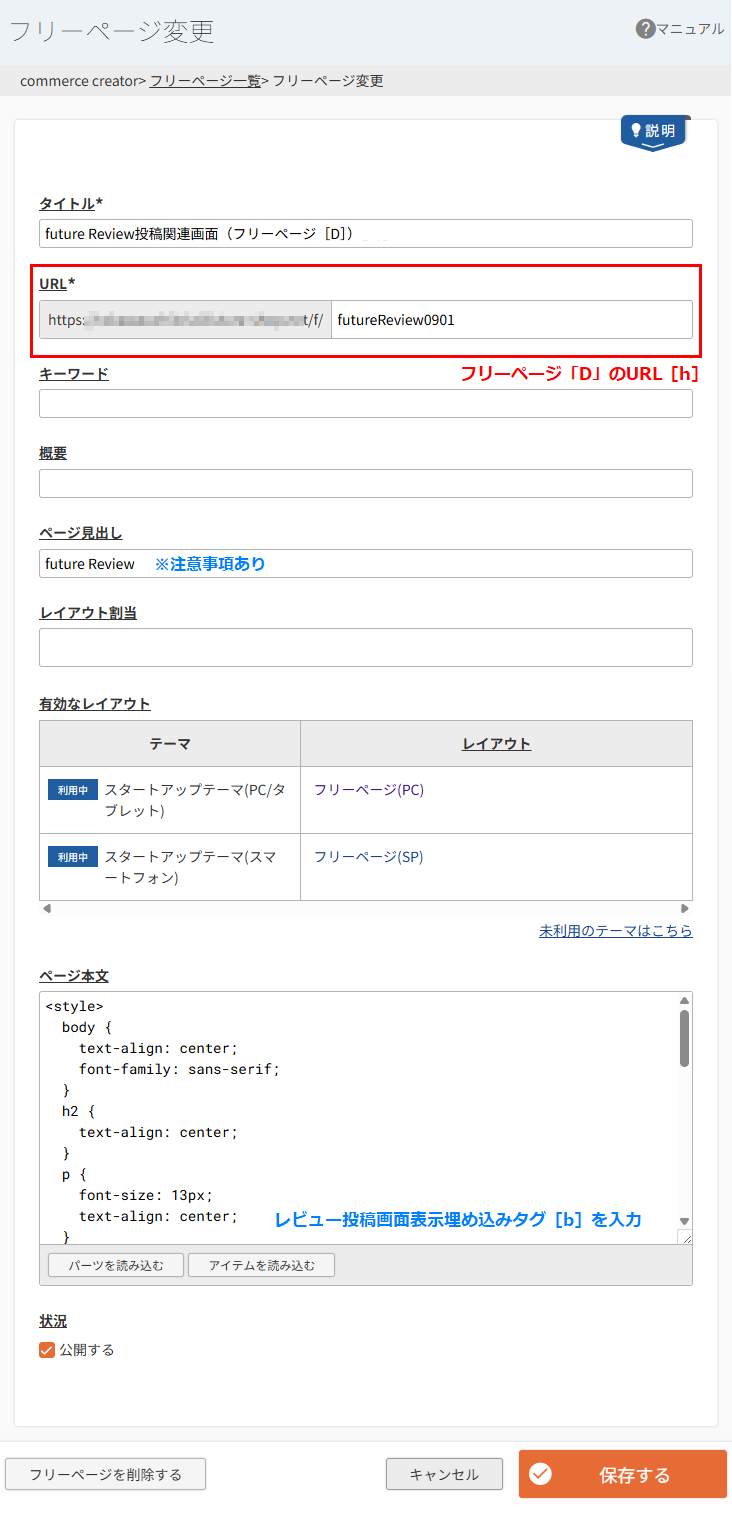732x1531 pixels.
Task: Click right scroll arrow below theme table
Action: (x=685, y=908)
